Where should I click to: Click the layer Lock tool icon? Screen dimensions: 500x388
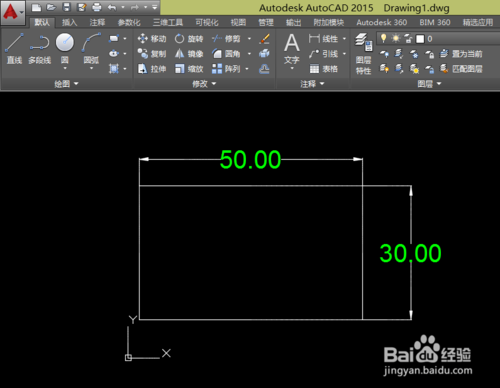429,54
